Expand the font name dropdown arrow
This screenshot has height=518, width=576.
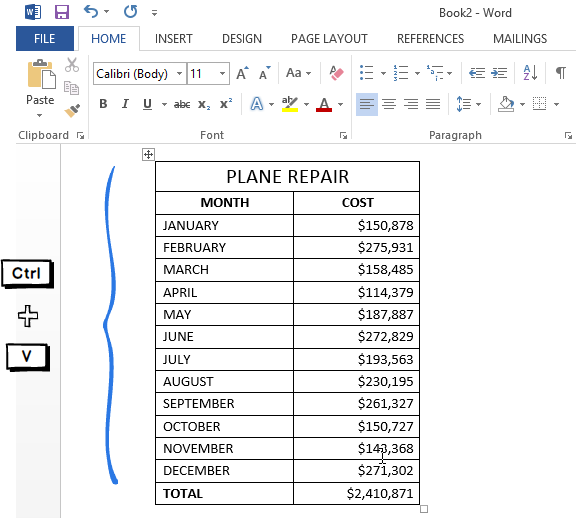(x=179, y=73)
